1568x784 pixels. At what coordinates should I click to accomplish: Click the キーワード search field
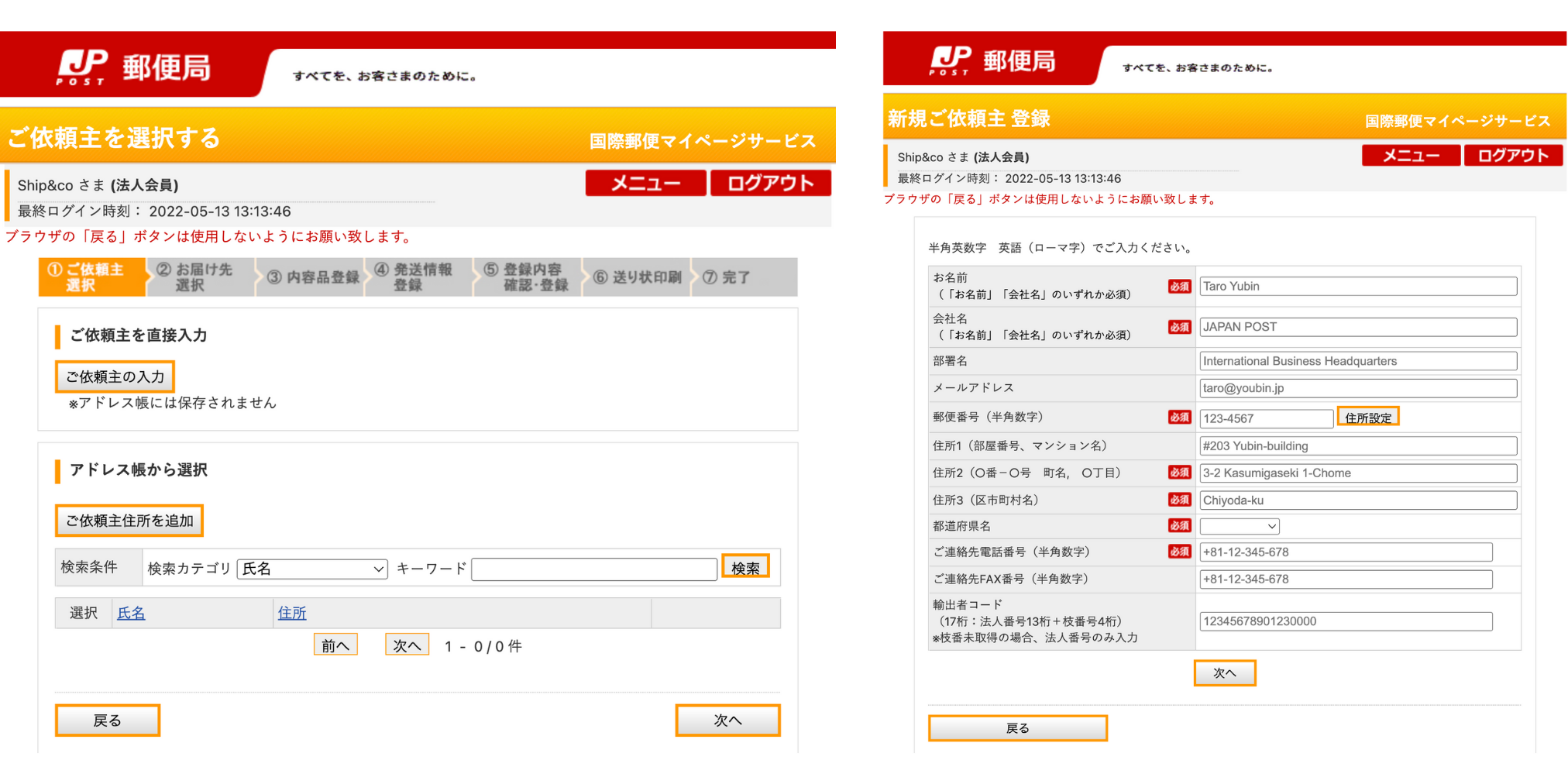(x=594, y=569)
